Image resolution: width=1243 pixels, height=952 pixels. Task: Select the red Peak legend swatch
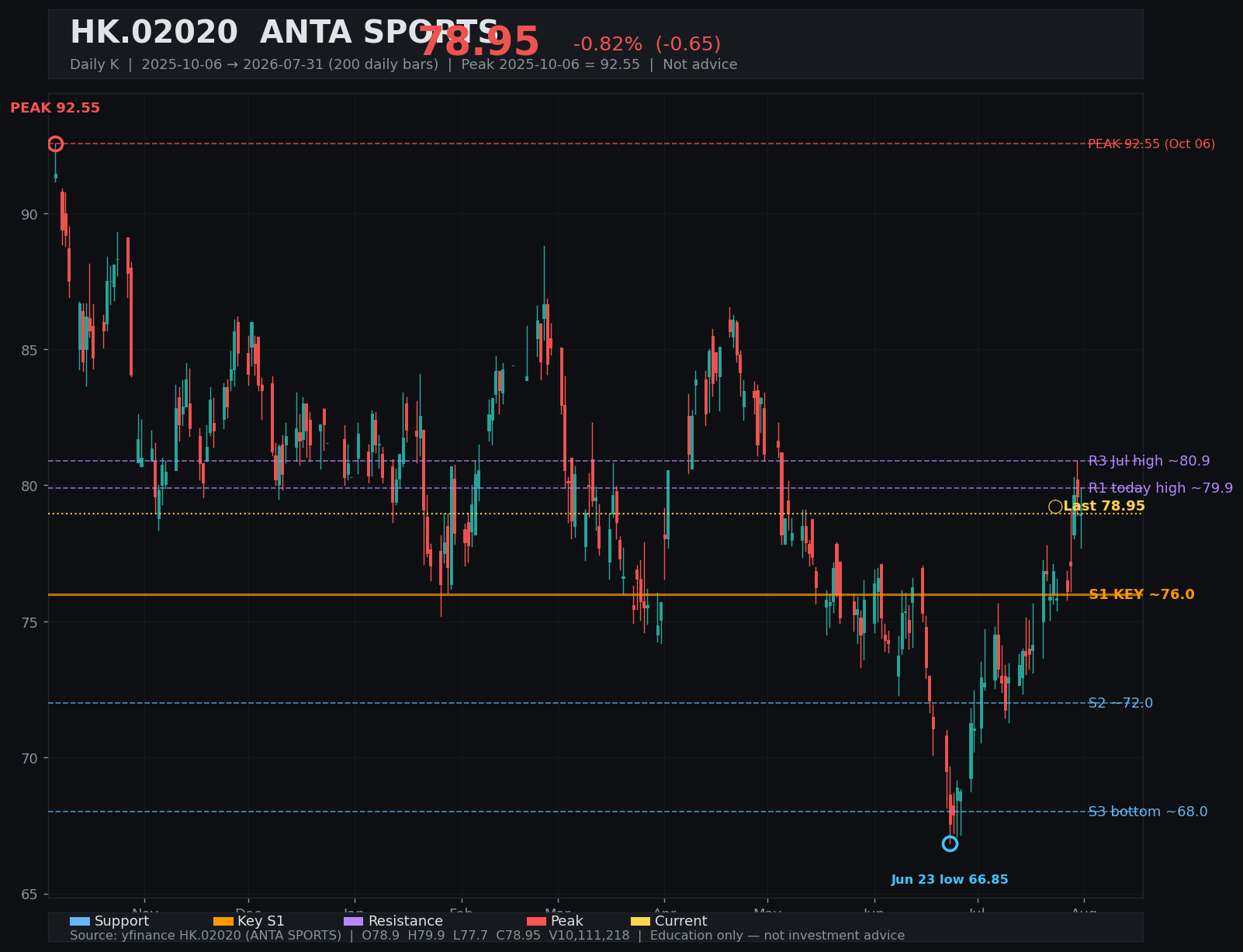pyautogui.click(x=537, y=922)
